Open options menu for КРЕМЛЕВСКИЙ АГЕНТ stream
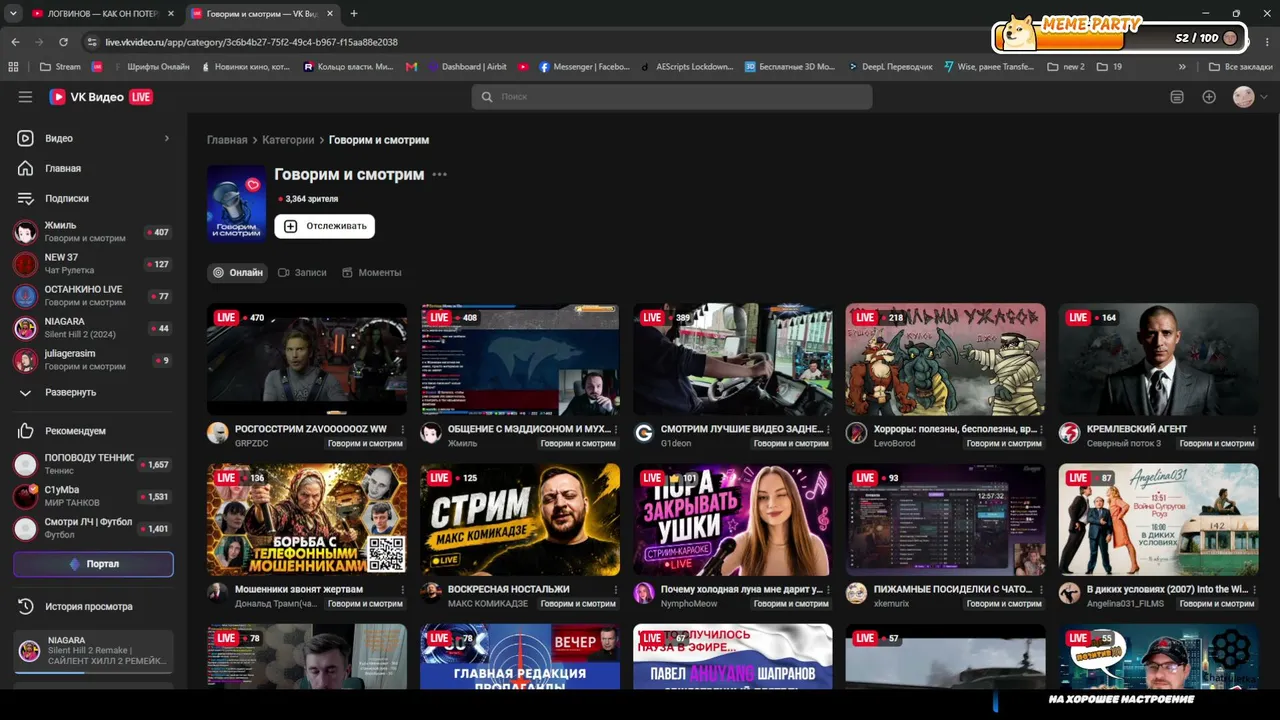This screenshot has height=720, width=1280. pyautogui.click(x=1255, y=429)
